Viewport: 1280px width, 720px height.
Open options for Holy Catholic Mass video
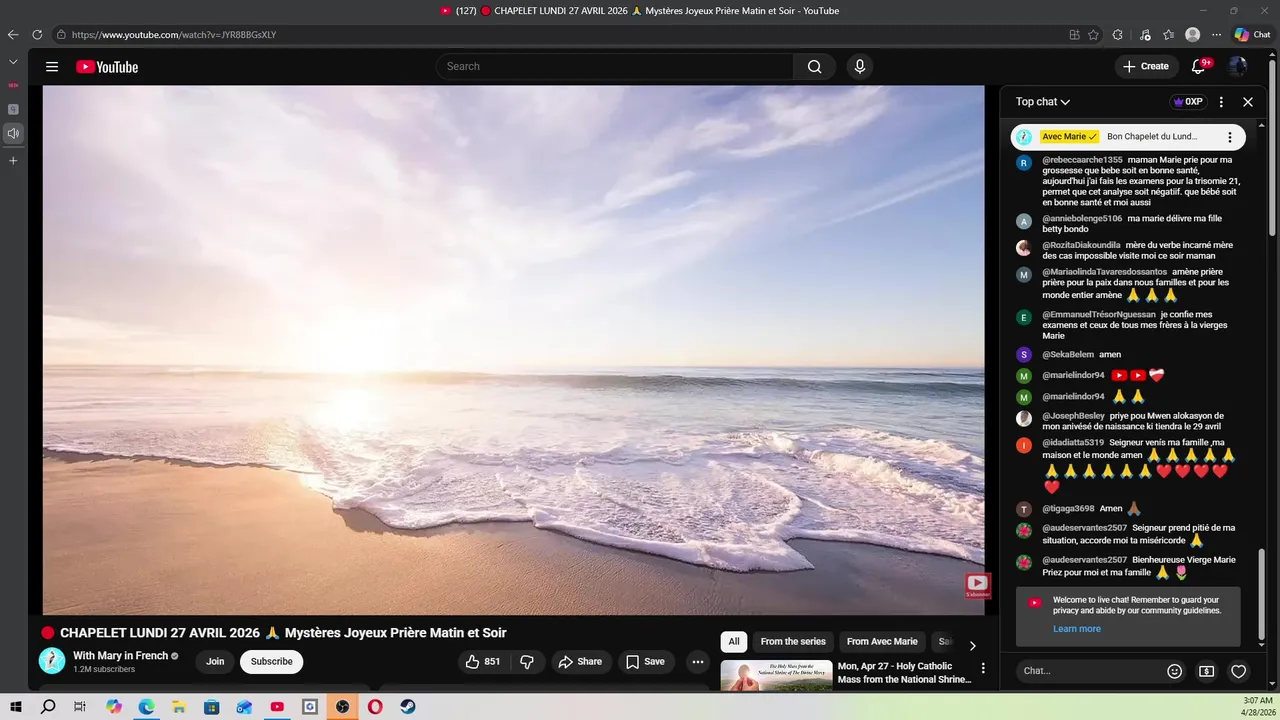[x=983, y=668]
